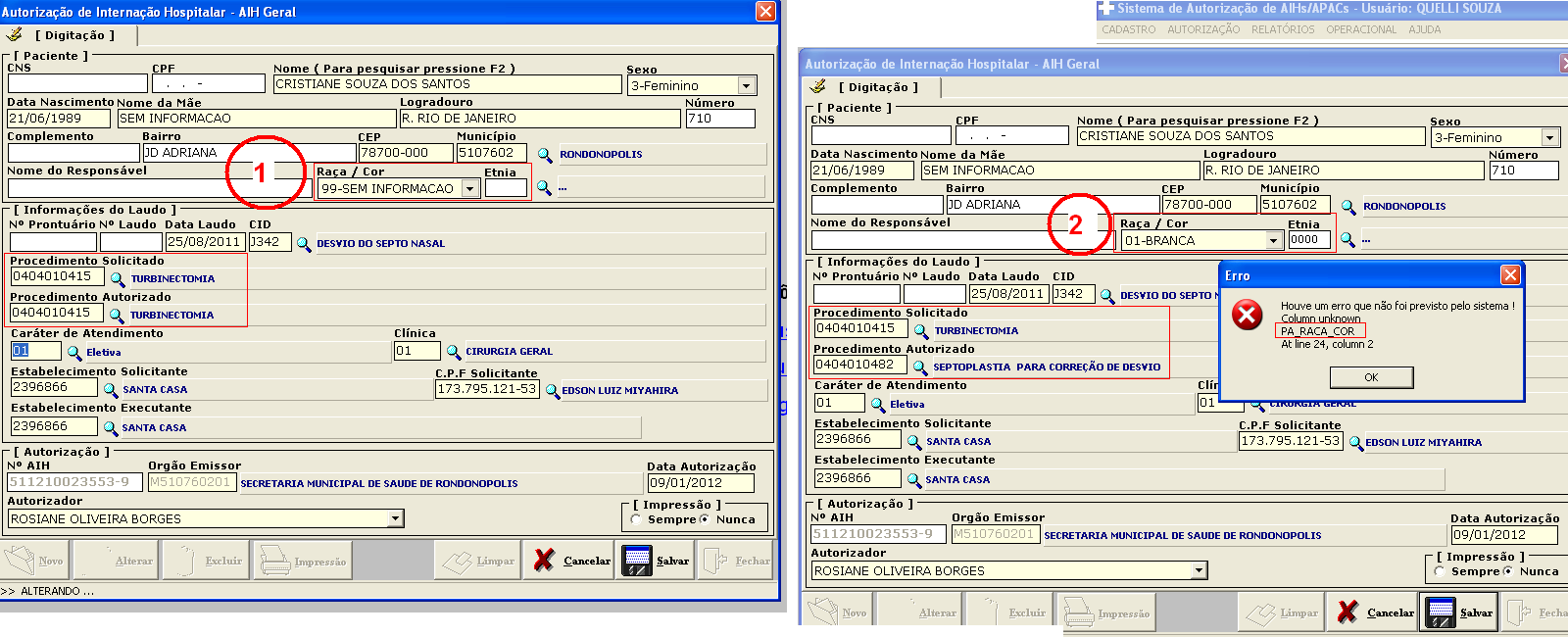Viewport: 1568px width, 637px height.
Task: Open Autorizador dropdown in right window
Action: 1200,570
